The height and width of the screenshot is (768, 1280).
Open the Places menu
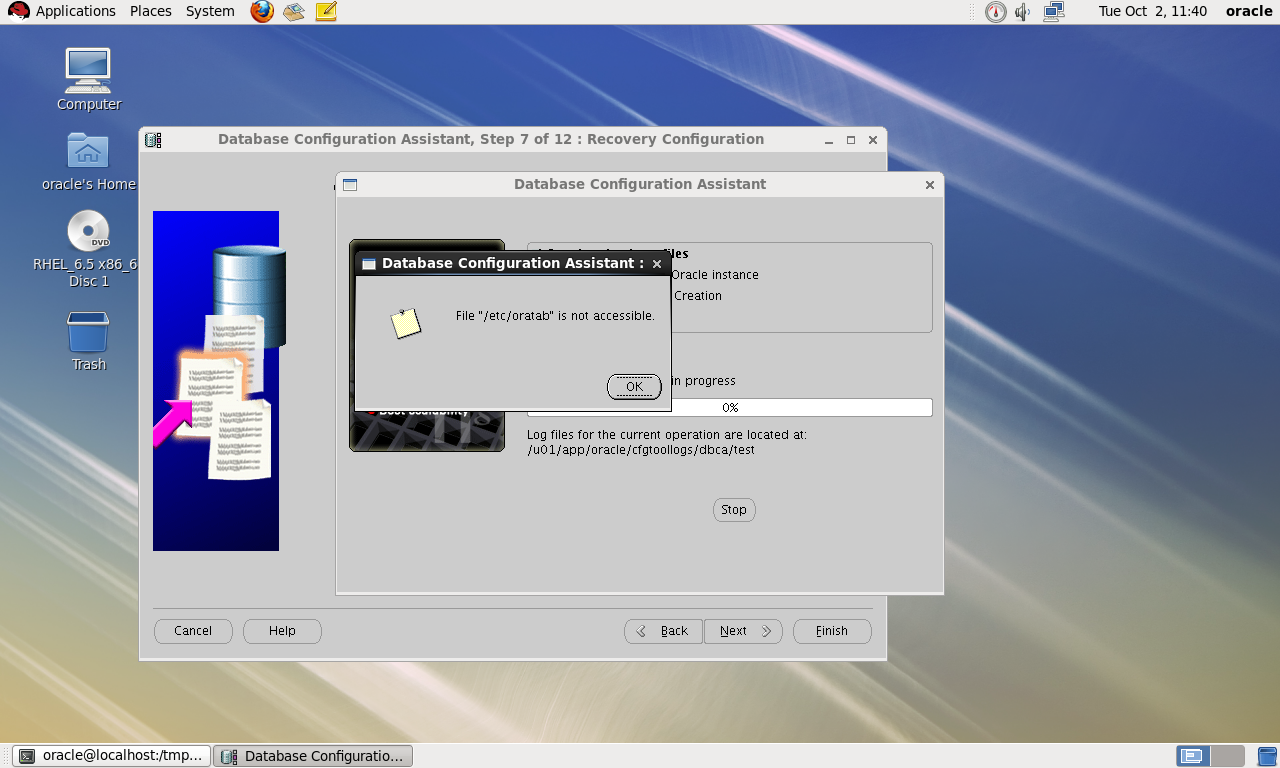click(x=151, y=12)
